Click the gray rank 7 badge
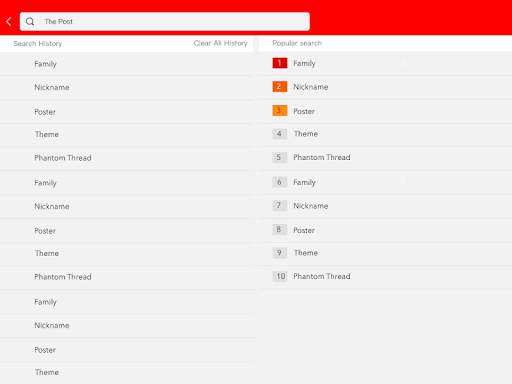Viewport: 512px width, 384px height. pos(280,205)
